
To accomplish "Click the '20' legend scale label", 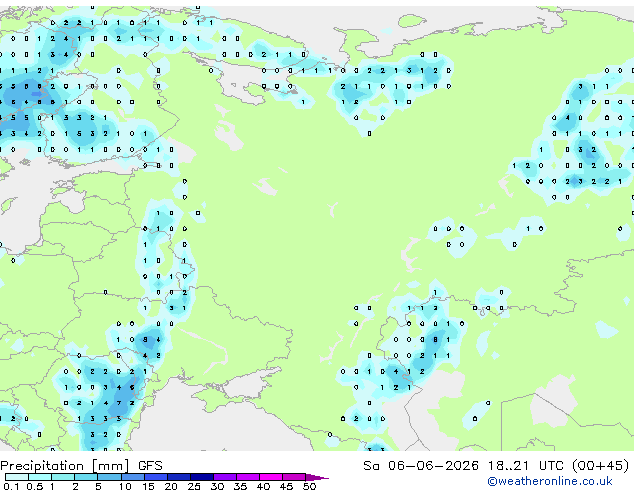I will point(171,486).
